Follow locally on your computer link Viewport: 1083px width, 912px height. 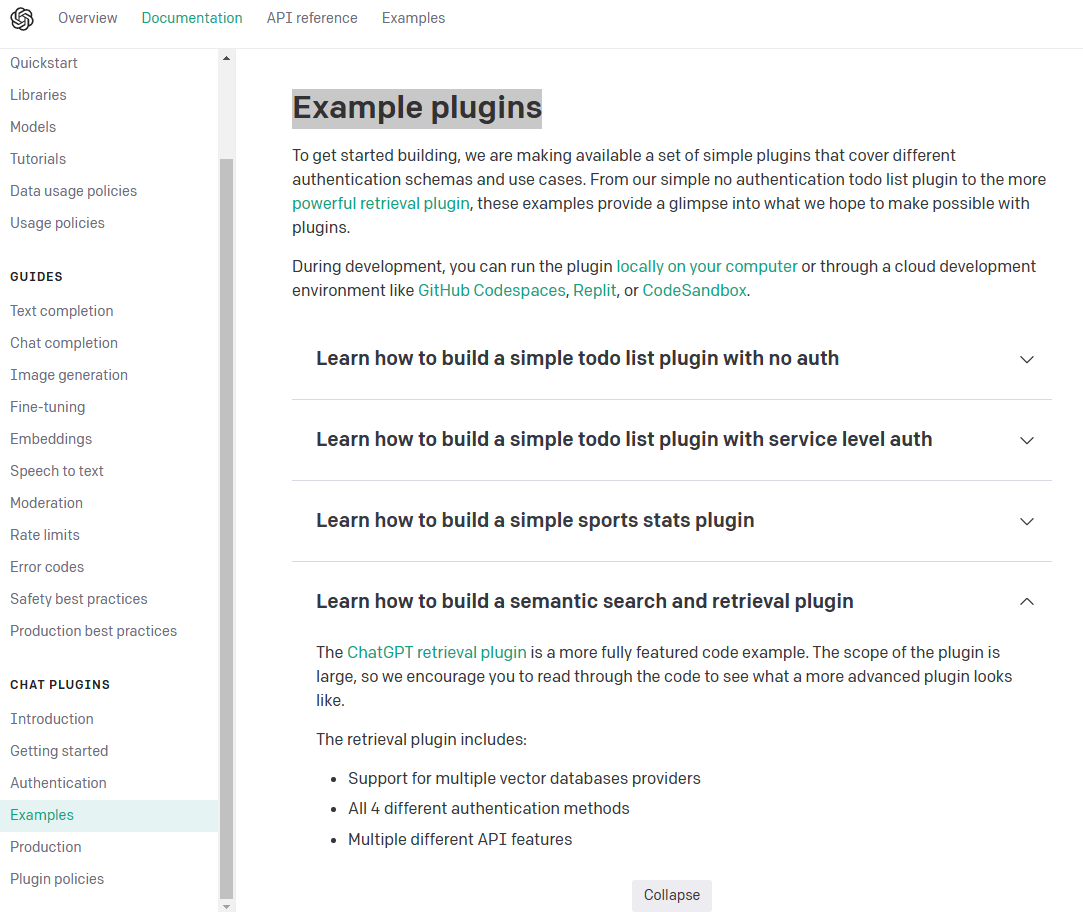point(707,267)
